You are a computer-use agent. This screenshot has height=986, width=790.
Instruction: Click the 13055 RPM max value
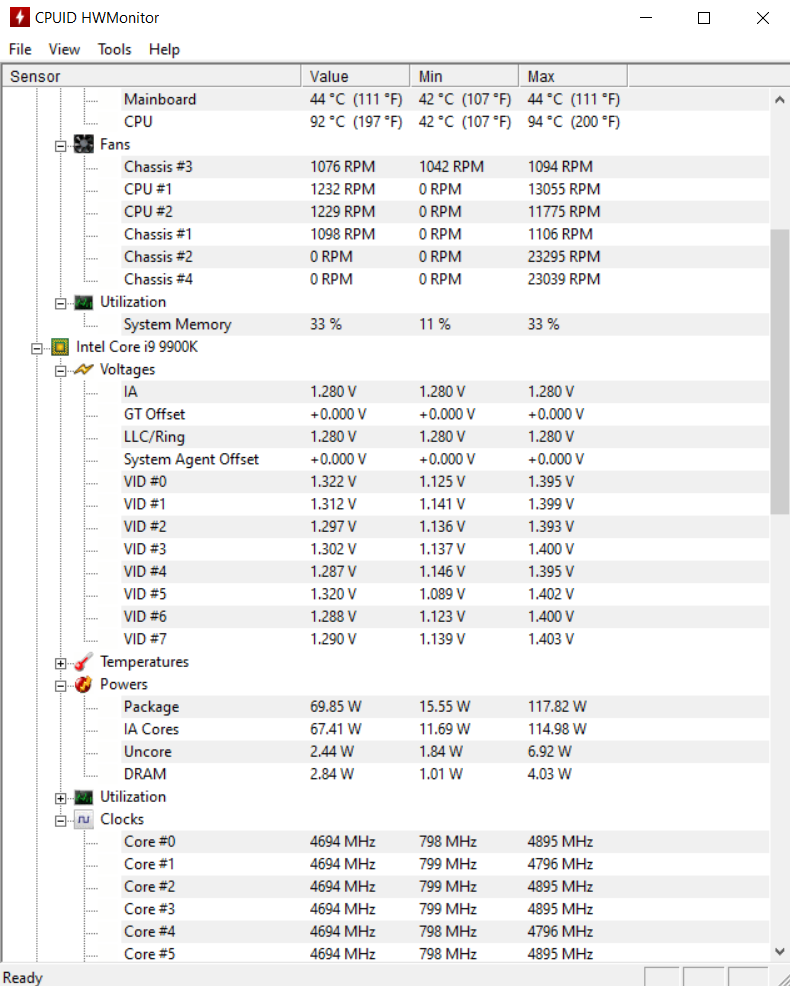(564, 189)
